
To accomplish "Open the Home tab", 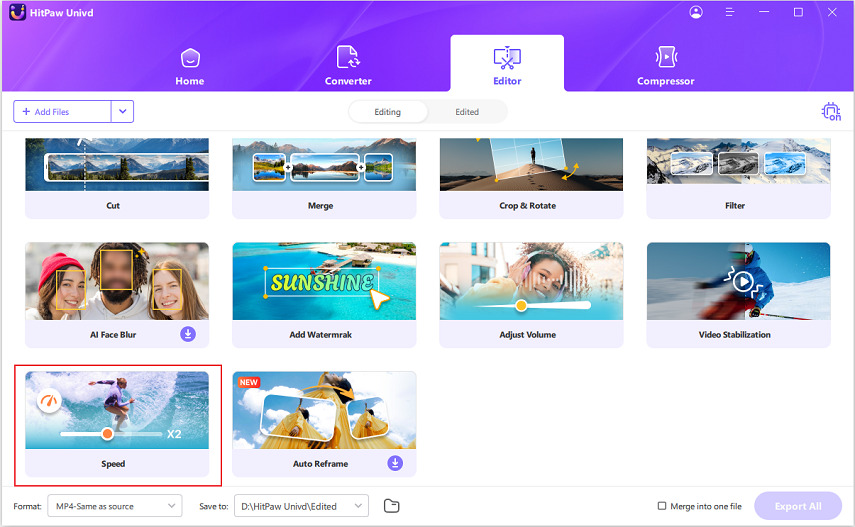I will pos(190,67).
